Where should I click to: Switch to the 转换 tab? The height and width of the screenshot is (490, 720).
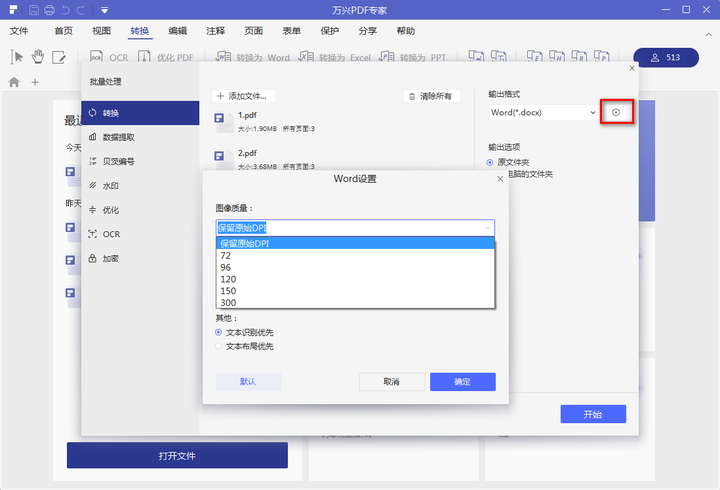(x=140, y=31)
